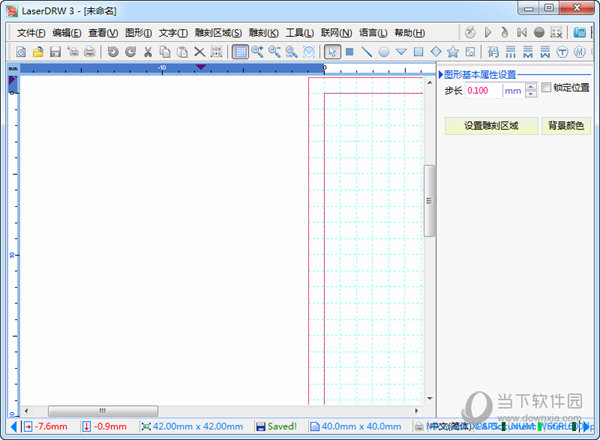Enable the 锁定位置 checkbox

coord(546,89)
